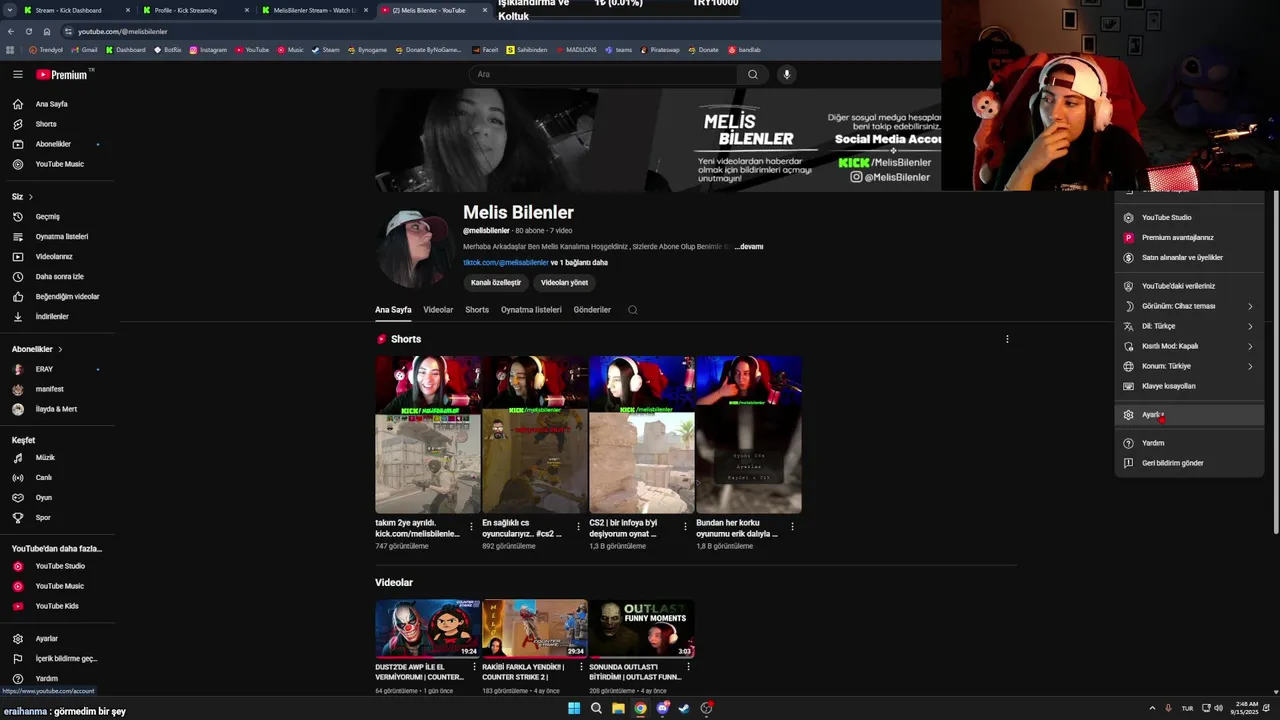Screen dimensions: 1280x720
Task: Expand Görünüm: Cihaz teması submenu
Action: pos(1189,306)
